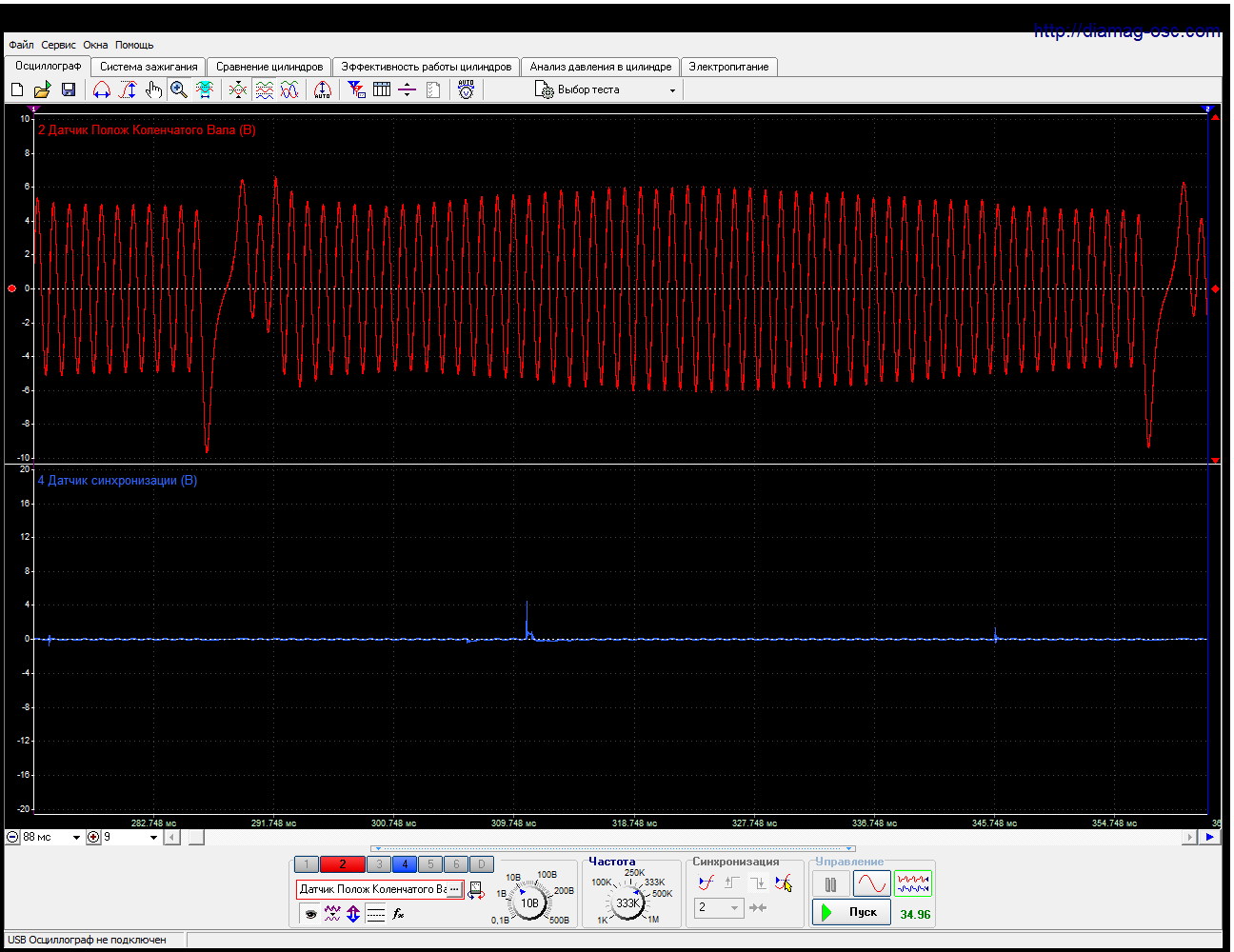The width and height of the screenshot is (1234, 952).
Task: Toggle channel visibility with the eye icon
Action: [x=309, y=914]
